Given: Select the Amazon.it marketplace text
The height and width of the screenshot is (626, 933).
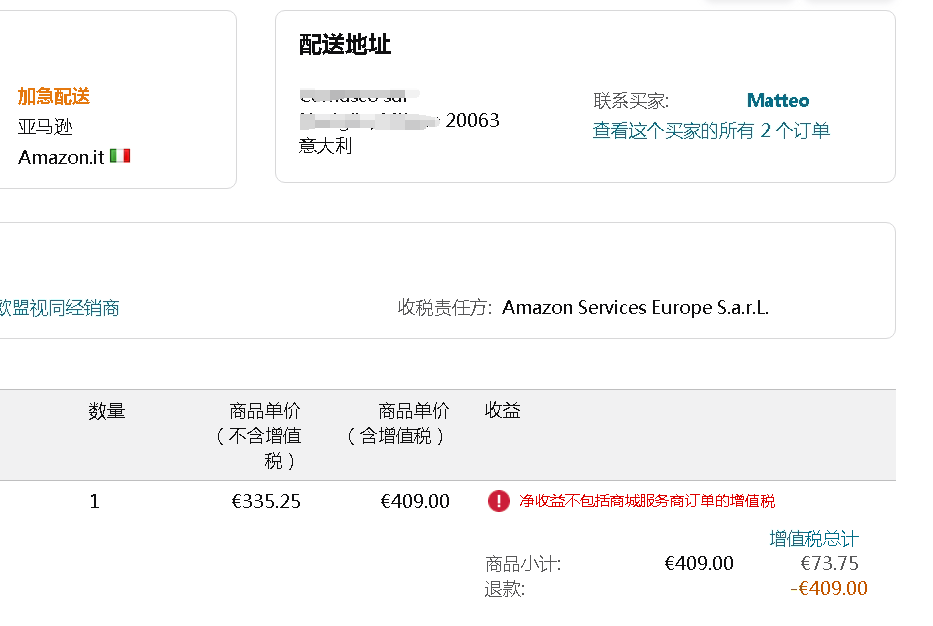Looking at the screenshot, I should tap(61, 157).
